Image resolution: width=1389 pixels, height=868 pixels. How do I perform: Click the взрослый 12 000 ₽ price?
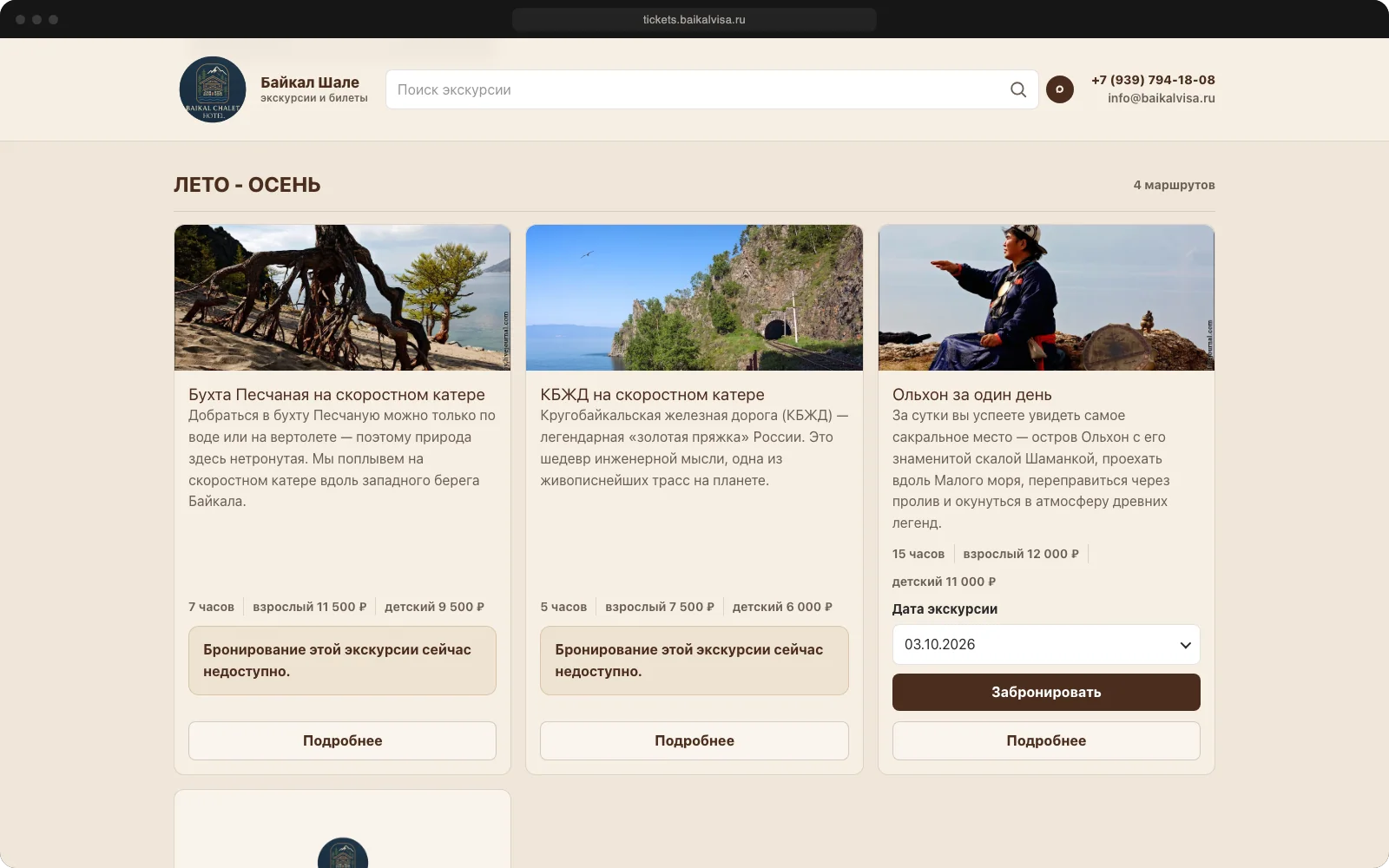[1021, 554]
